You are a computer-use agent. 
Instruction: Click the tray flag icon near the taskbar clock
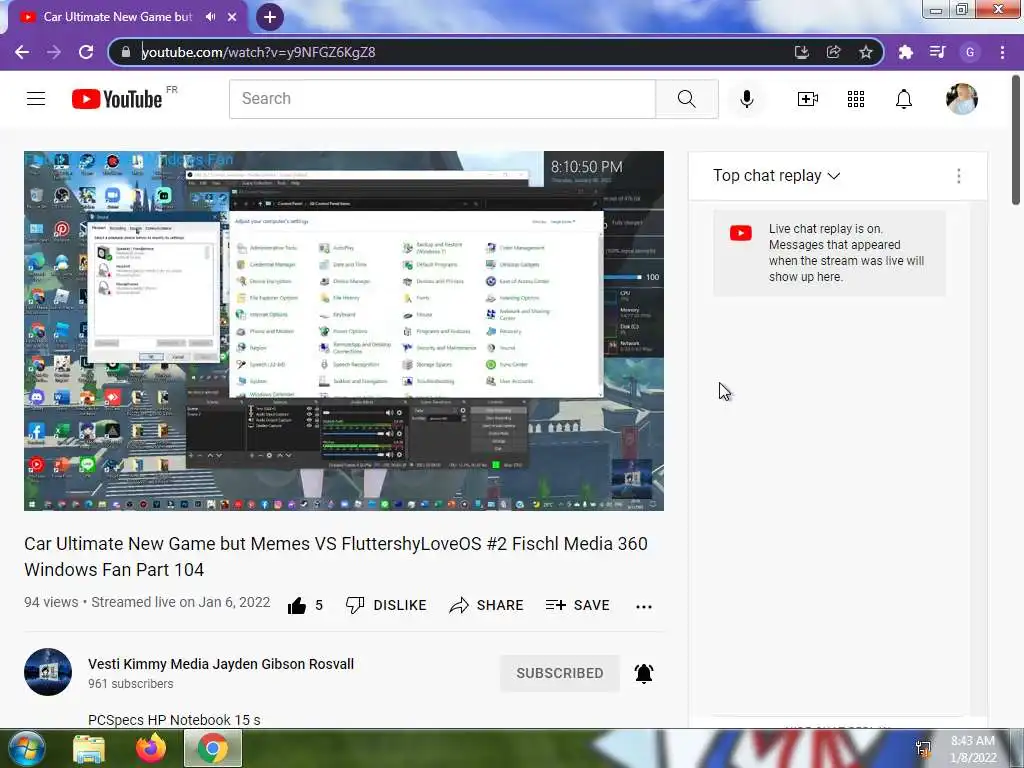923,749
